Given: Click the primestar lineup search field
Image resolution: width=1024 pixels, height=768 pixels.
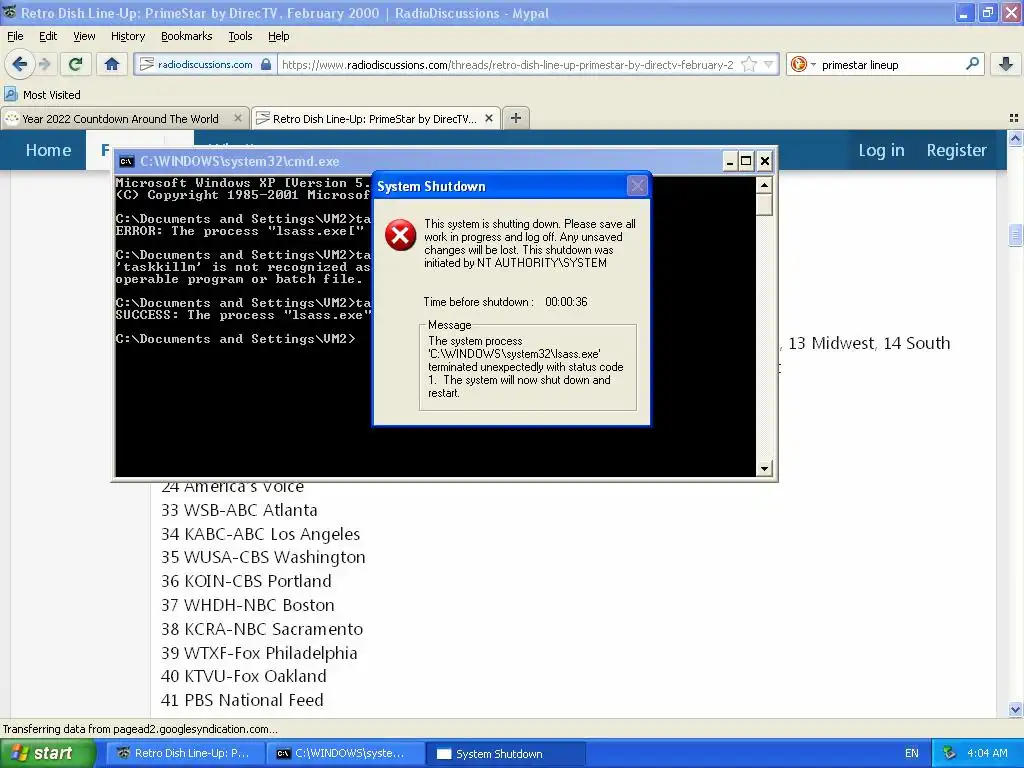Looking at the screenshot, I should (x=891, y=65).
